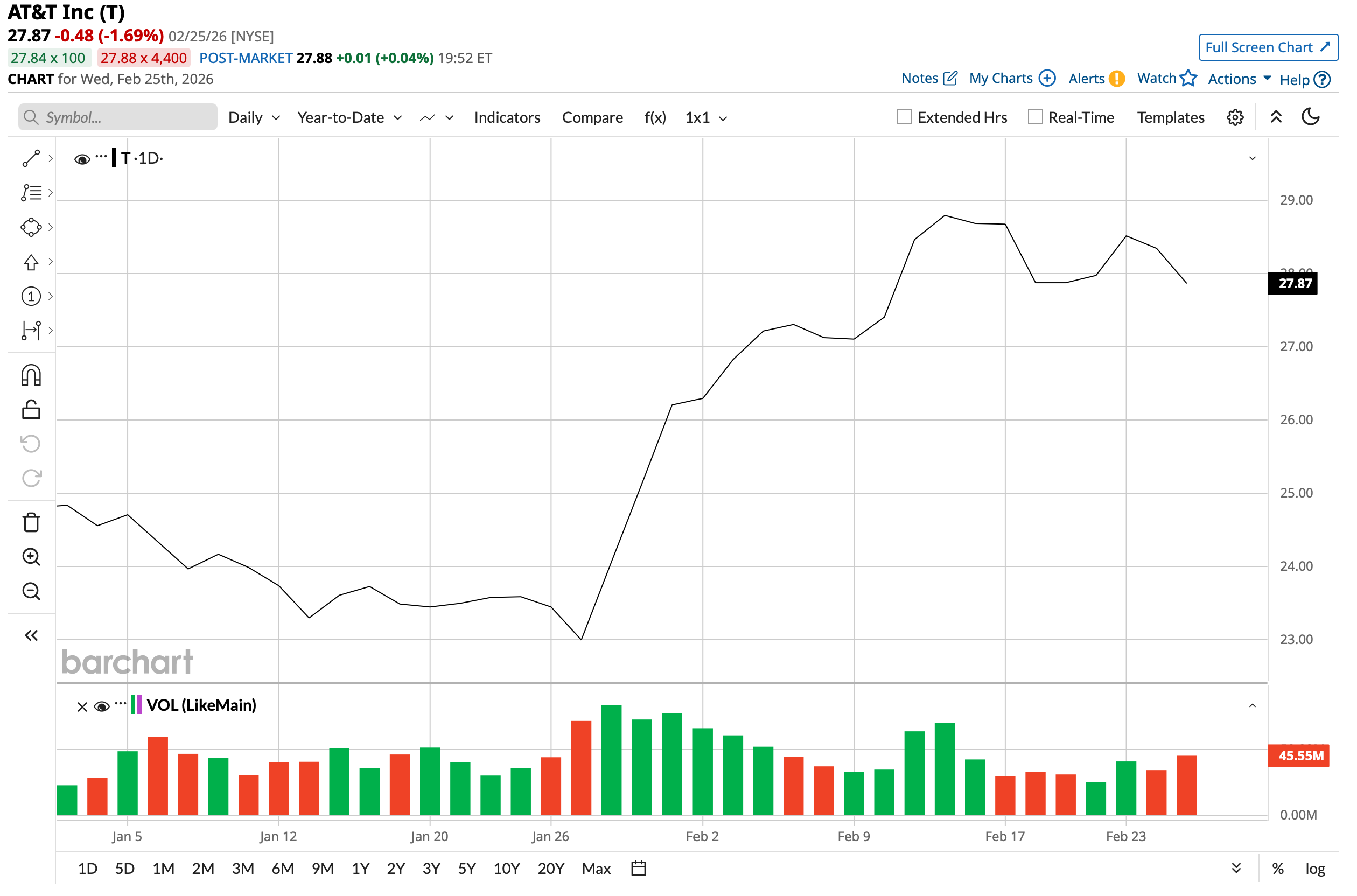The height and width of the screenshot is (896, 1357).
Task: Select the trend line drawing tool
Action: [31, 158]
